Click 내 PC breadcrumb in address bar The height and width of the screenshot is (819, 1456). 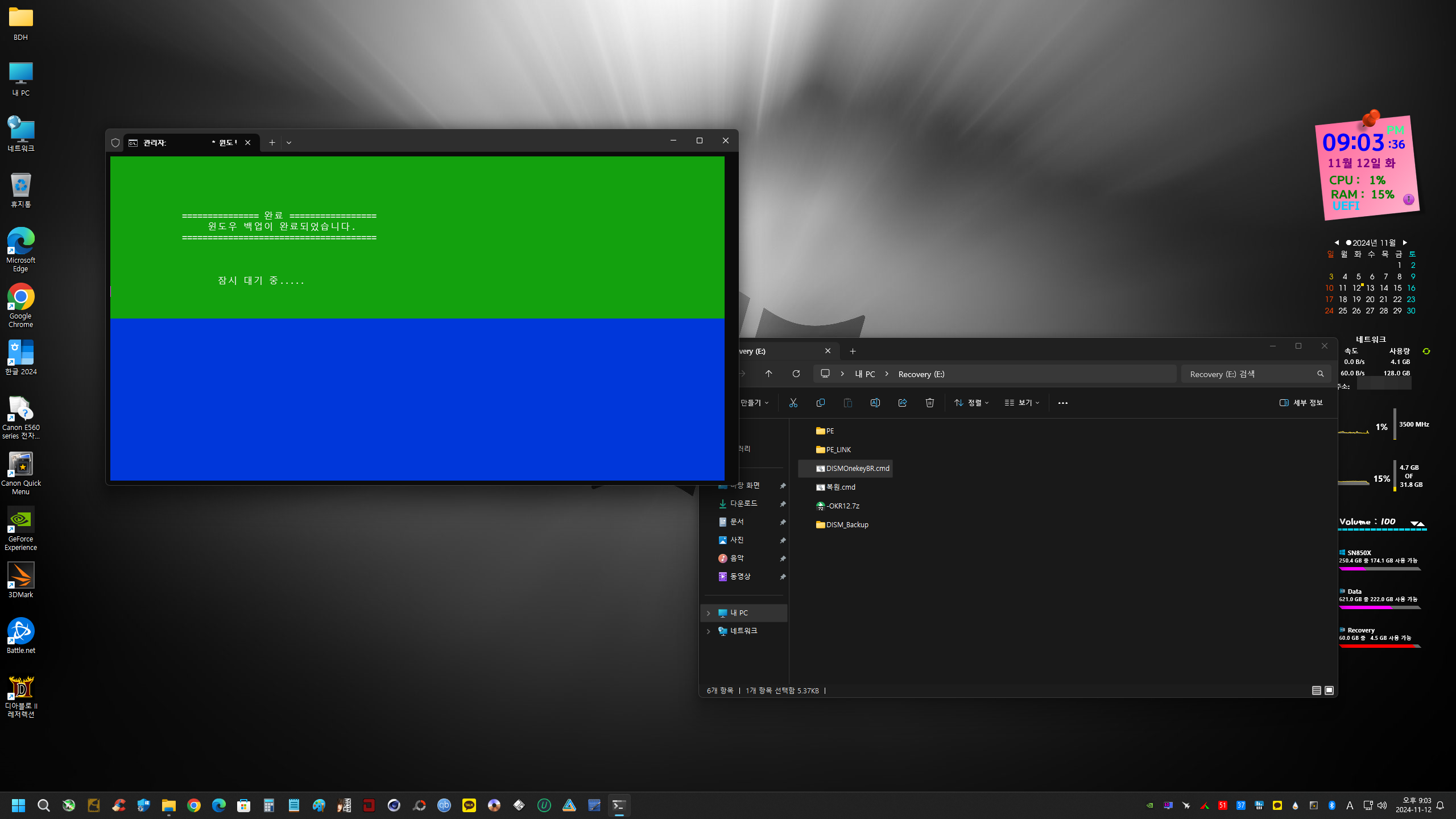coord(865,374)
